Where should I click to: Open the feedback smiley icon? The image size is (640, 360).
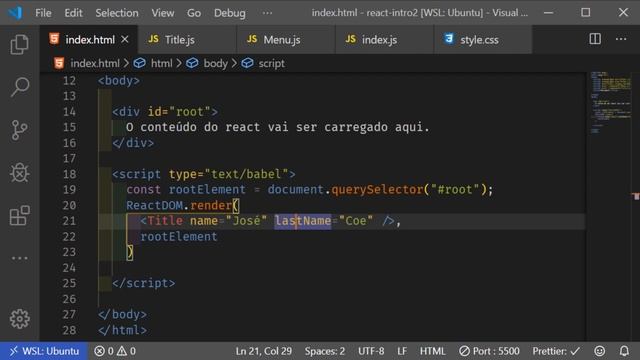[600, 351]
